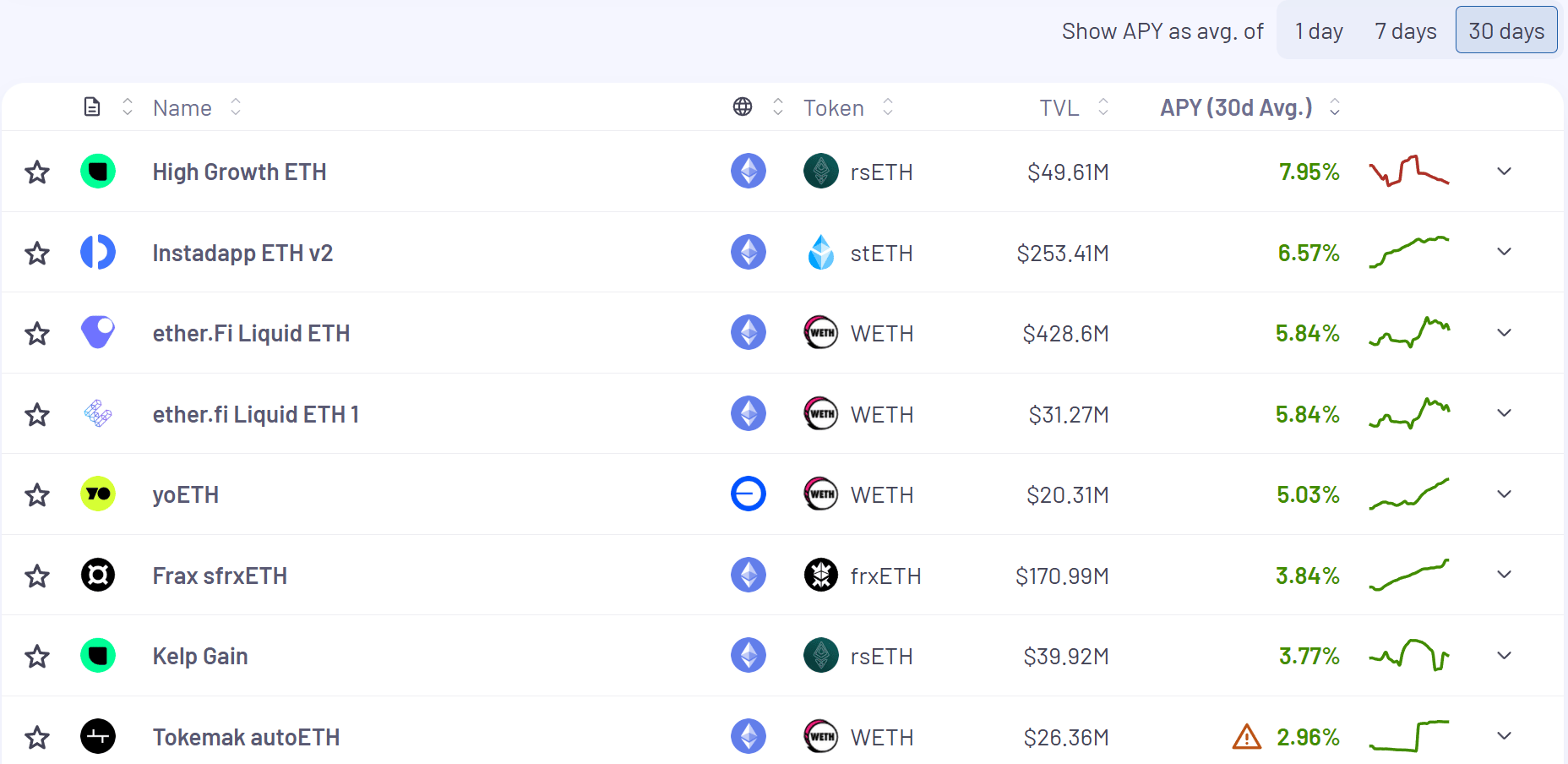1568x764 pixels.
Task: Expand the ether.Fi Liquid ETH row details
Action: click(1504, 333)
